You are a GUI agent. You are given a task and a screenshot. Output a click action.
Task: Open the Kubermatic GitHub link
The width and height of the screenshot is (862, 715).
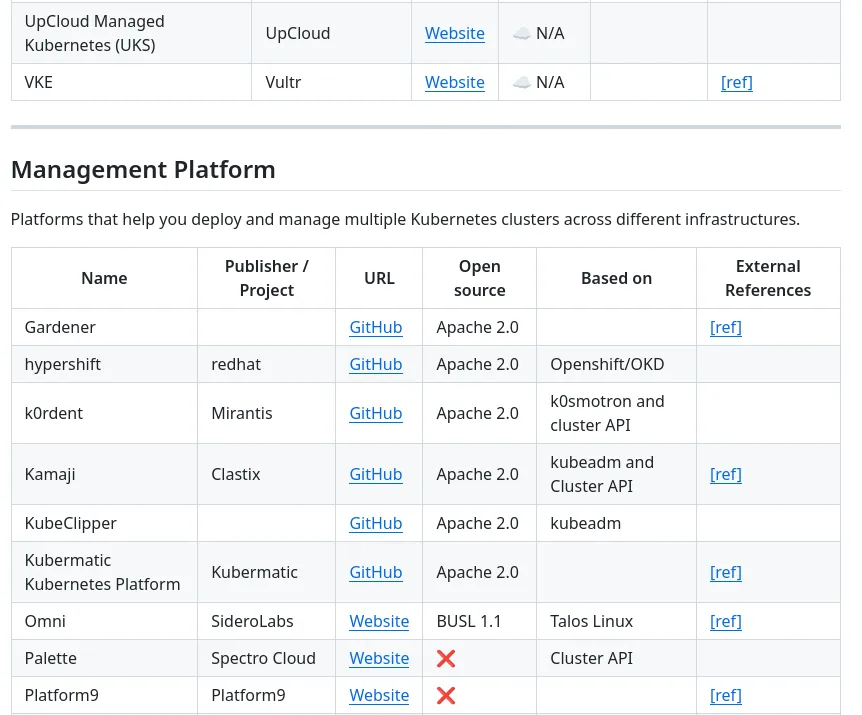pos(375,572)
